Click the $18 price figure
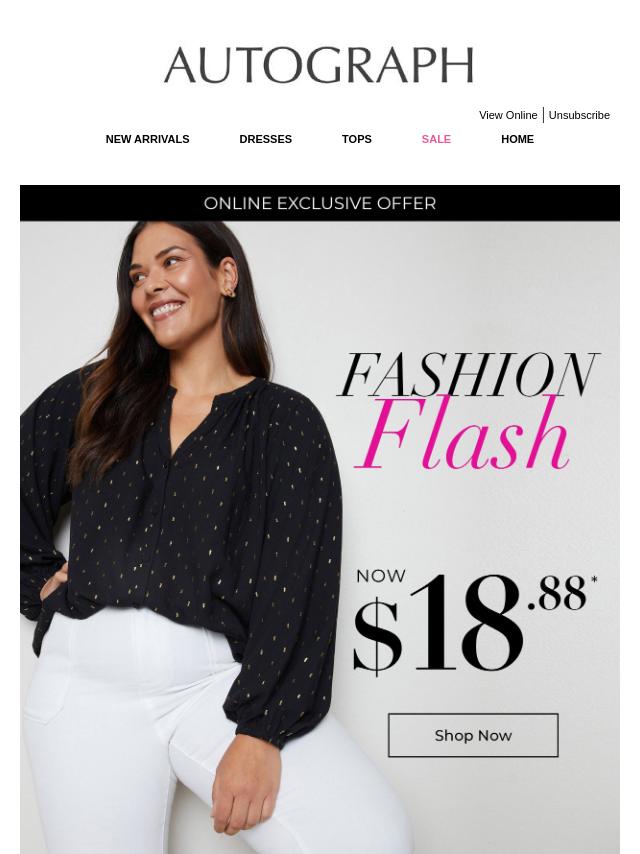 click(438, 624)
